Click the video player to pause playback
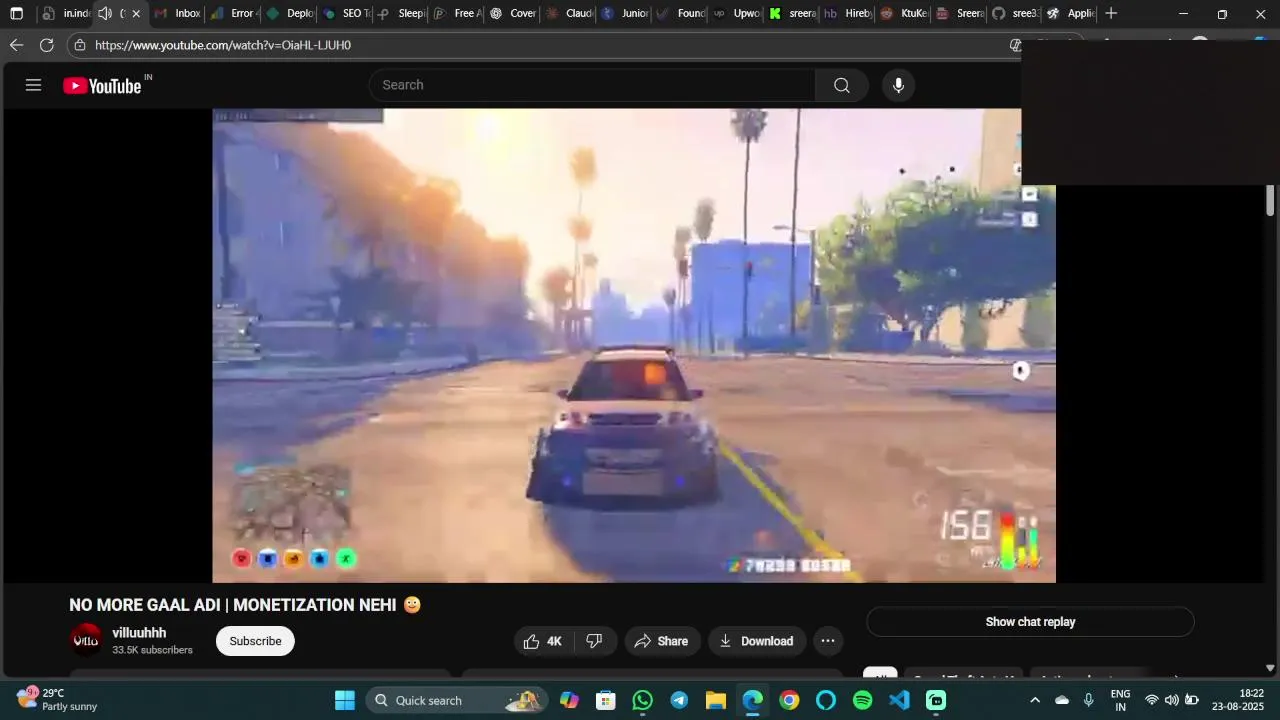This screenshot has width=1280, height=720. 634,345
